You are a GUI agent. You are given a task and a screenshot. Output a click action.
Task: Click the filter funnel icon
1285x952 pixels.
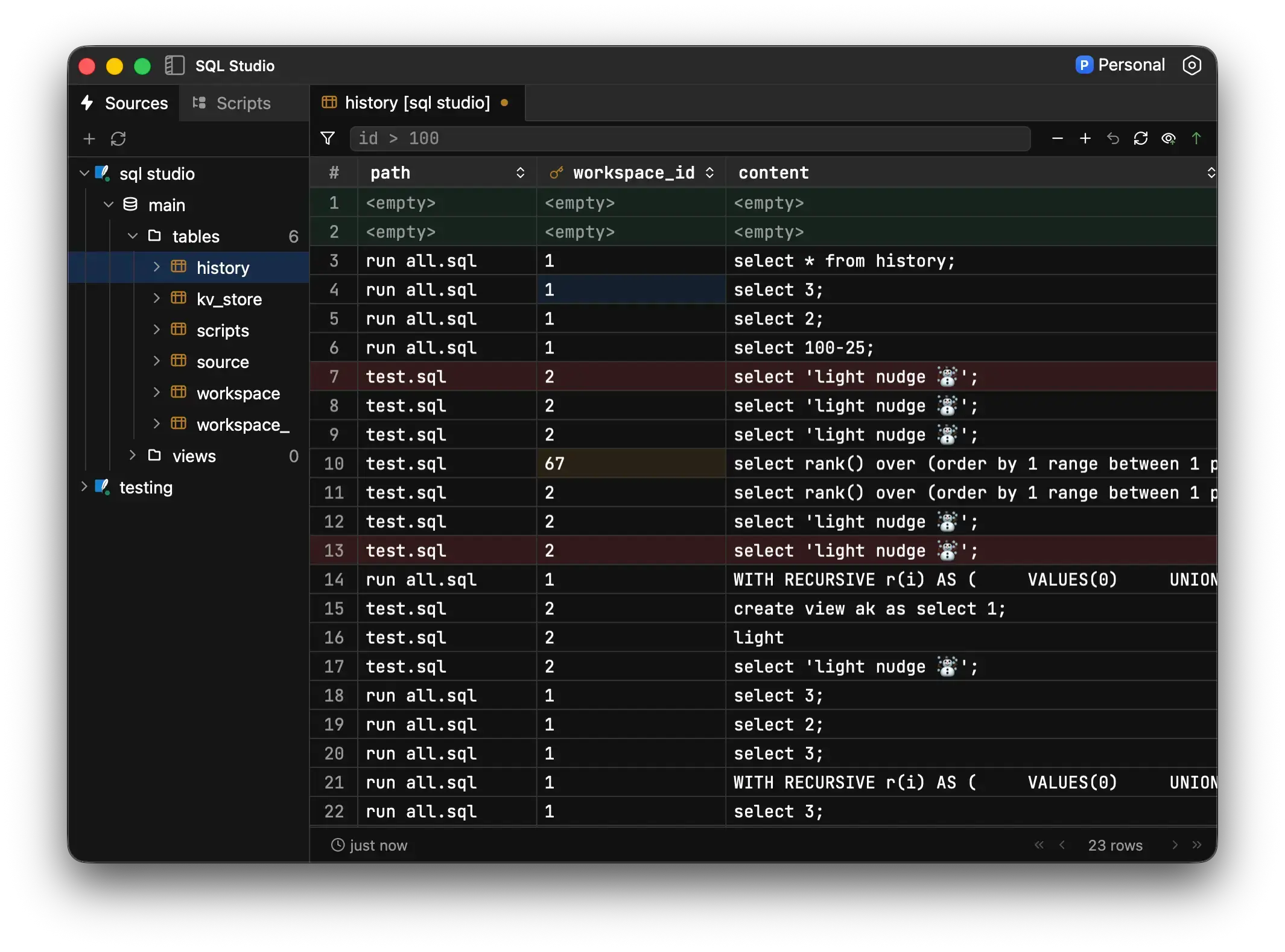[328, 139]
